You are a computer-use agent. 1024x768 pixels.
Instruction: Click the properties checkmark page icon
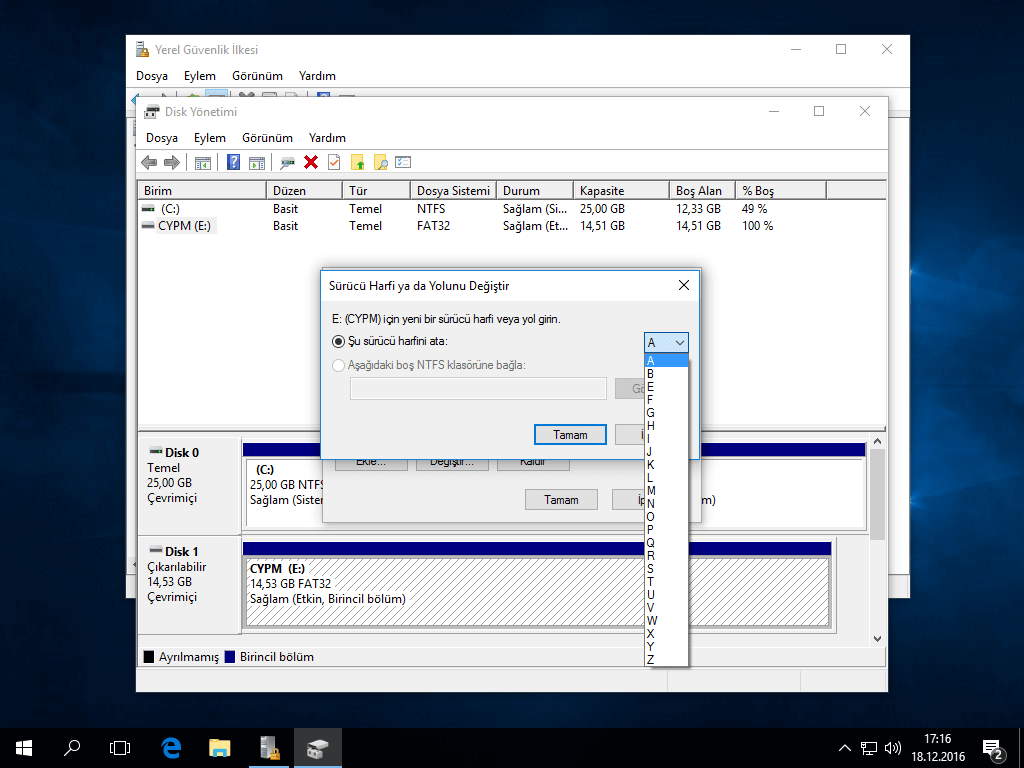[334, 163]
